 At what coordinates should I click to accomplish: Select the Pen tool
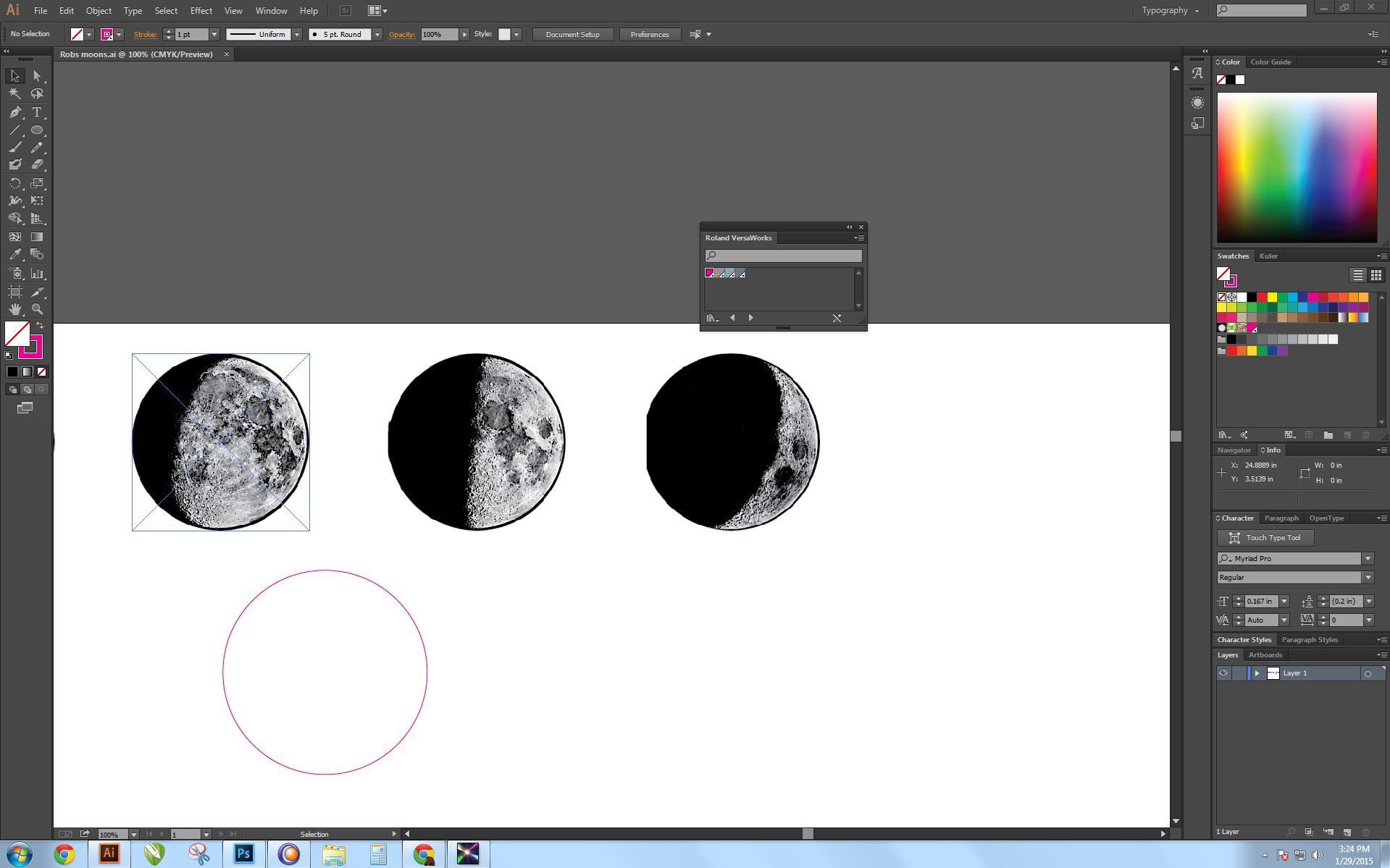tap(15, 112)
